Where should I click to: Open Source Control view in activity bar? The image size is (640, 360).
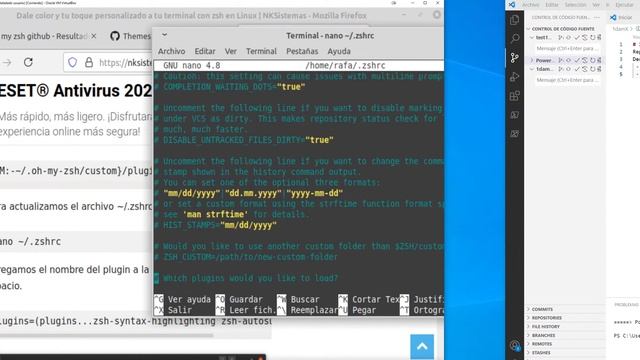tap(515, 58)
